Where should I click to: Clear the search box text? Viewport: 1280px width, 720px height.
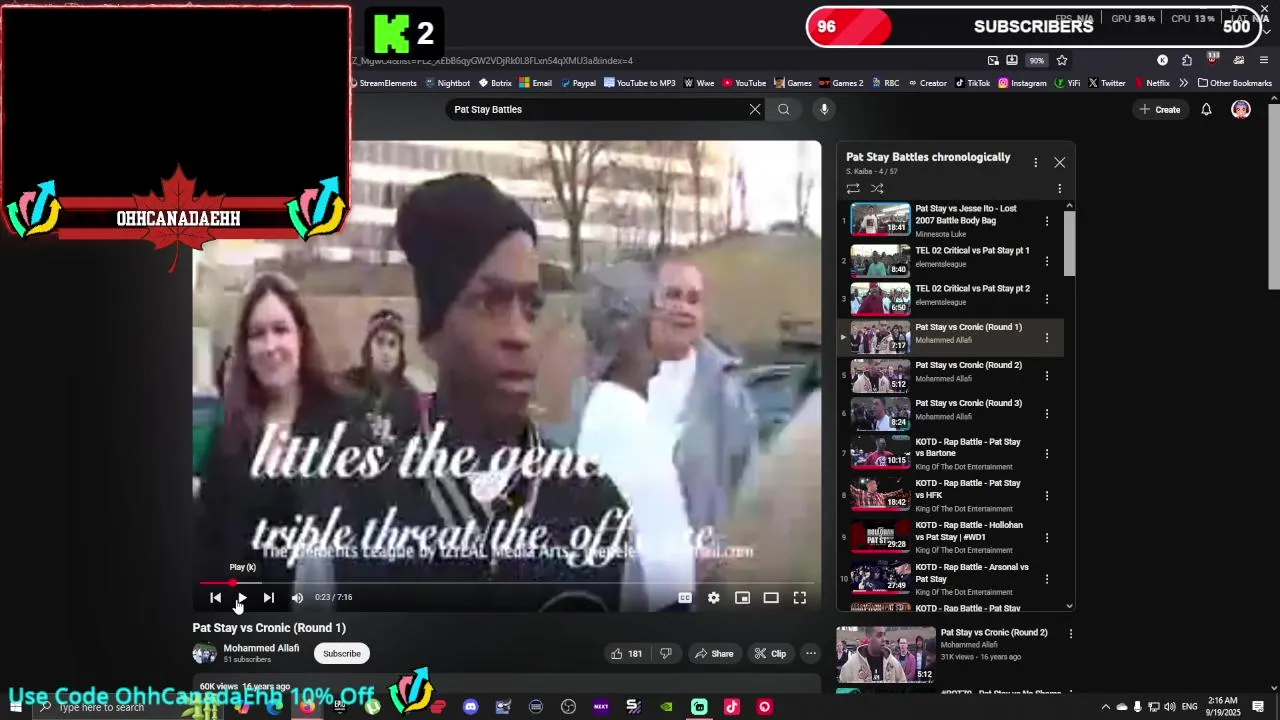tap(755, 109)
